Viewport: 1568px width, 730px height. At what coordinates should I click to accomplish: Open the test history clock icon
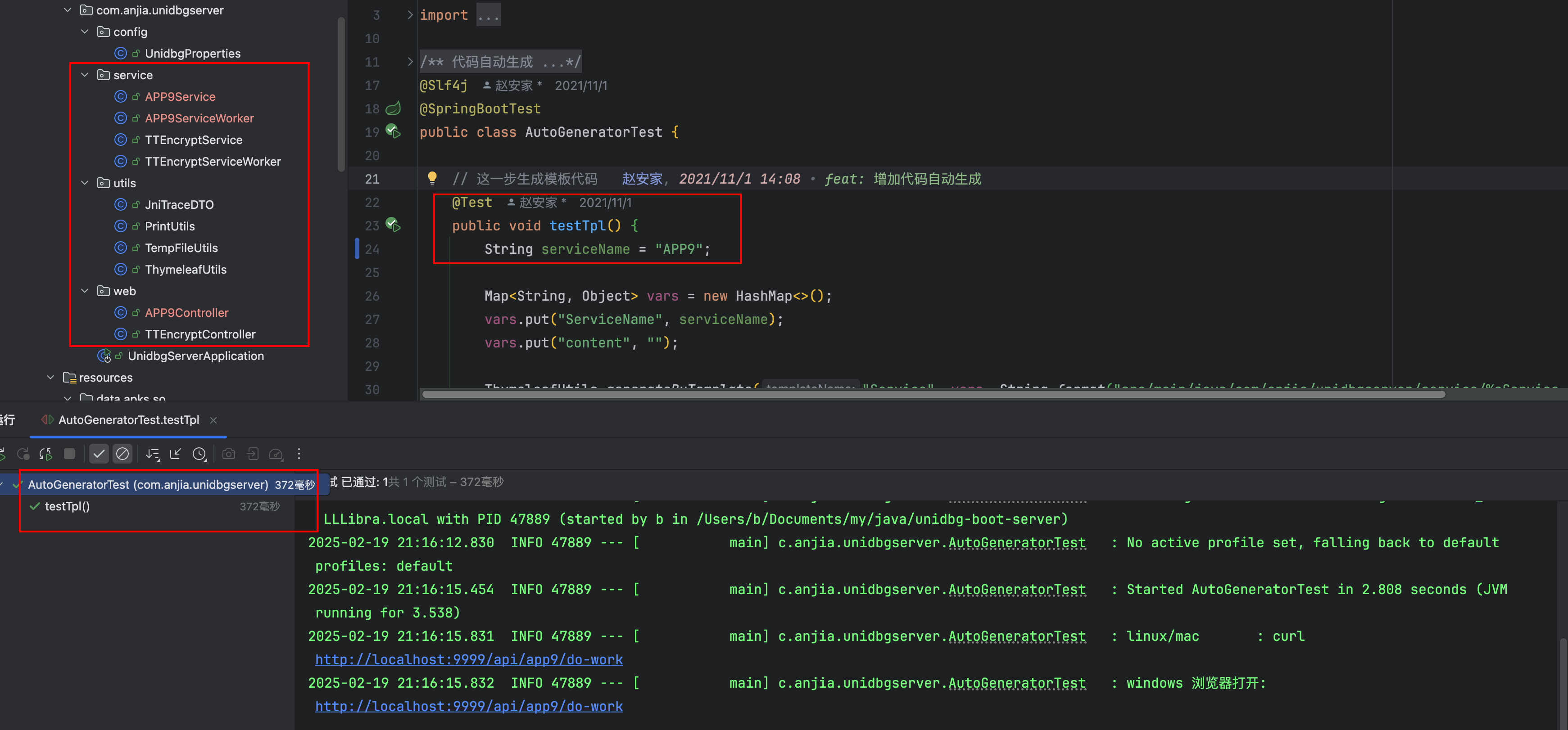pos(199,454)
